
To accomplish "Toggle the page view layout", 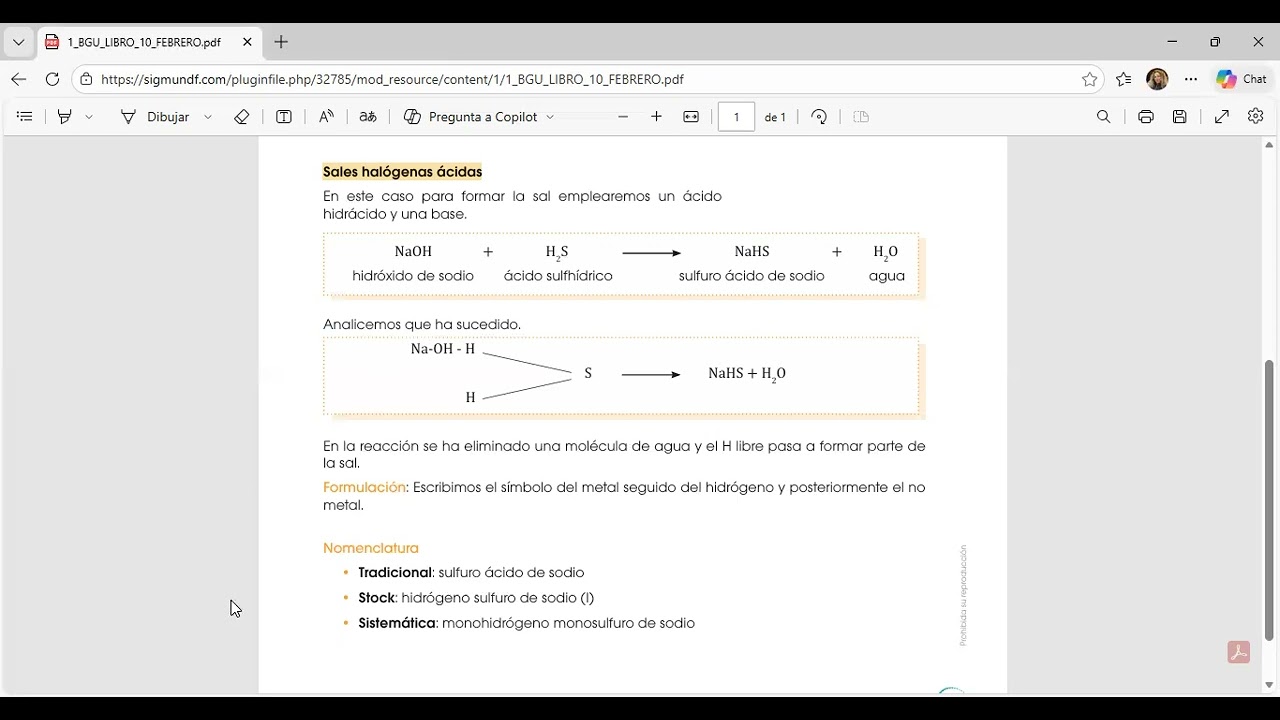I will point(861,117).
